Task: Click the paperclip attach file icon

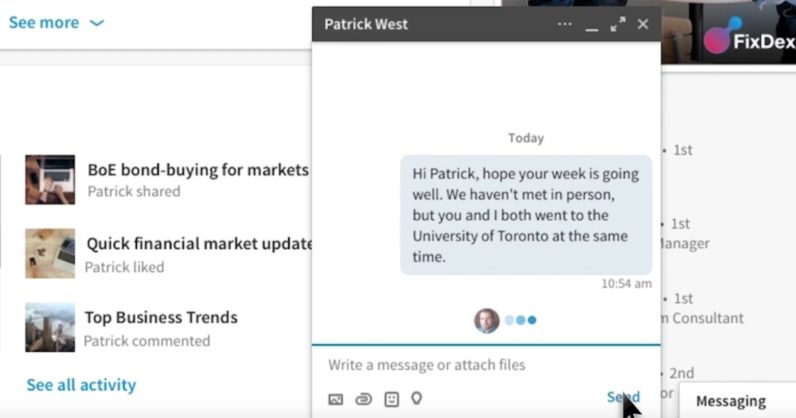Action: (x=363, y=399)
